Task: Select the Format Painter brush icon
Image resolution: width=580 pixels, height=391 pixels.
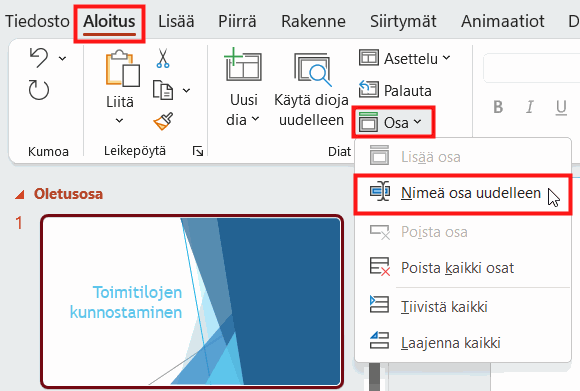Action: (x=163, y=121)
